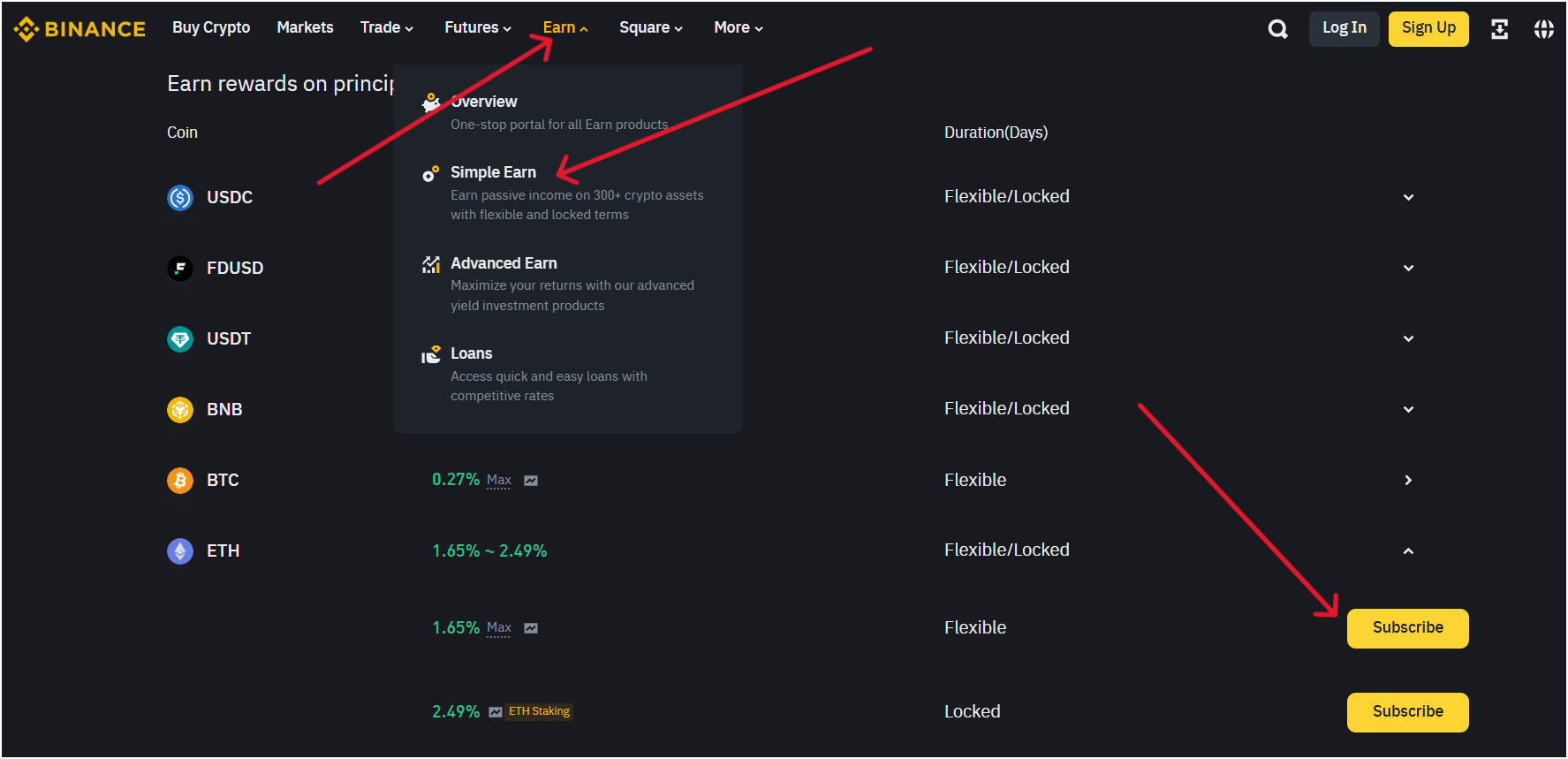Open the Futures dropdown menu
Image resolution: width=1568 pixels, height=759 pixels.
point(477,28)
